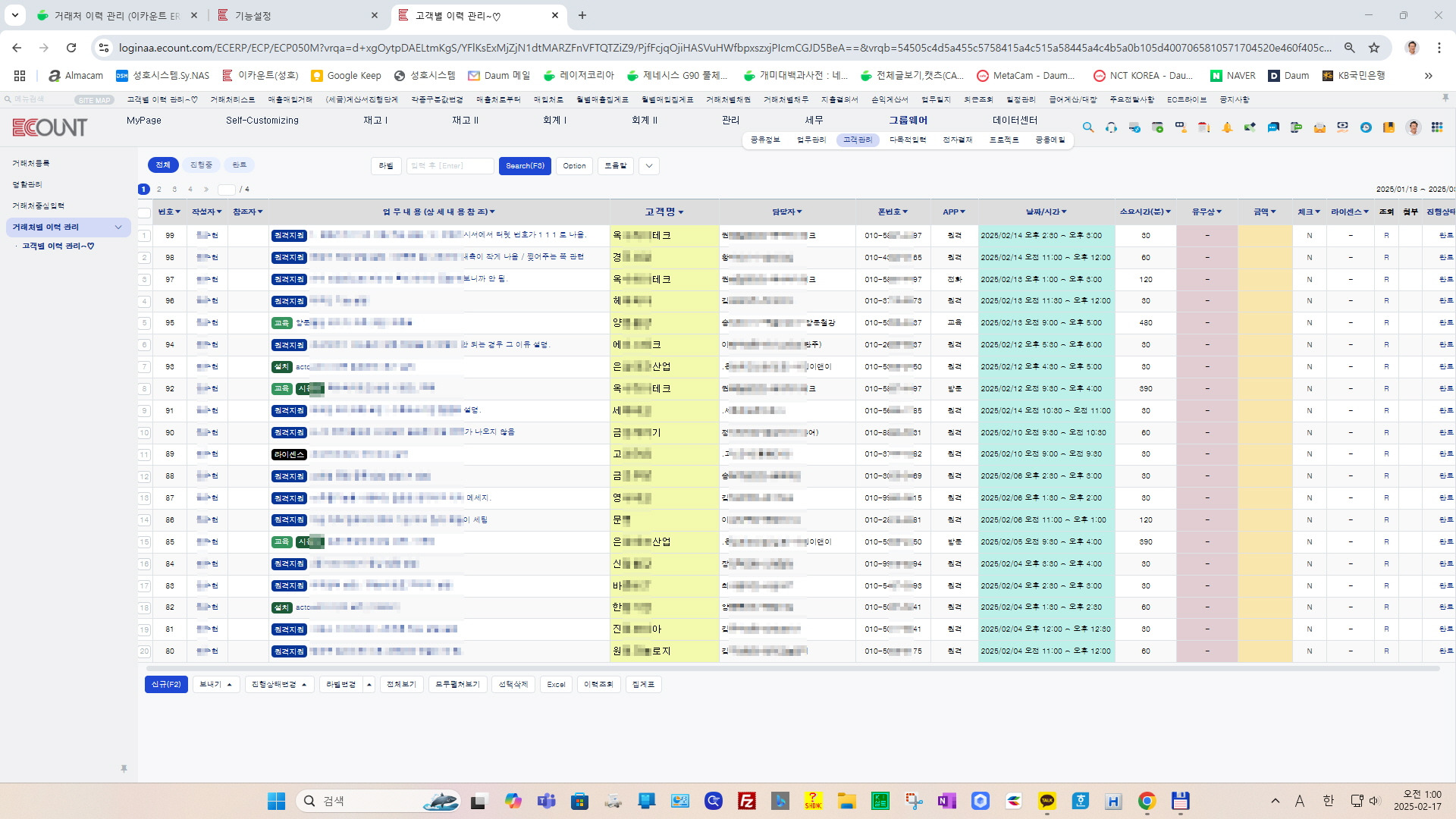The image size is (1456, 819).
Task: Tick the checkbox for row 5
Action: click(x=144, y=323)
